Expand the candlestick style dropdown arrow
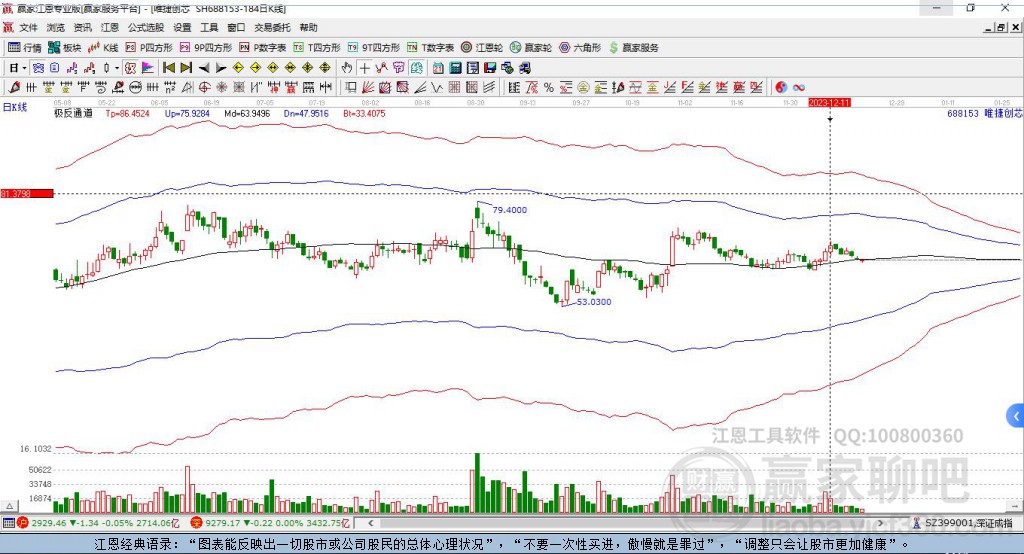This screenshot has width=1024, height=554. click(117, 68)
